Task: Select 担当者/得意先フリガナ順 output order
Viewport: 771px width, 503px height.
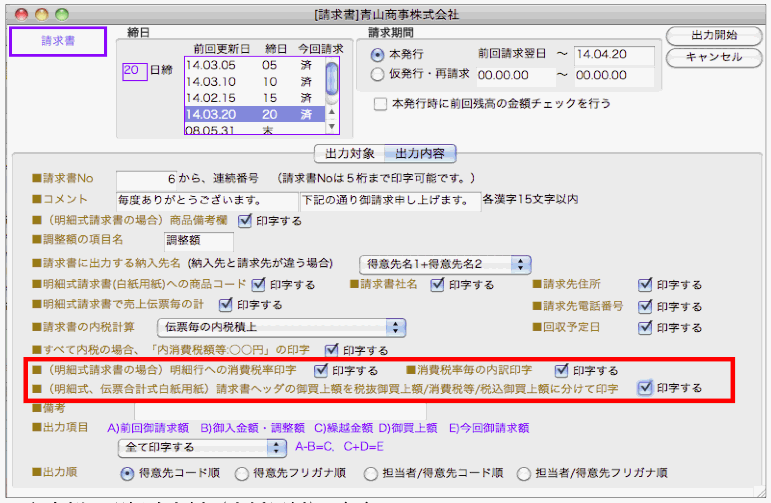Action: point(524,473)
